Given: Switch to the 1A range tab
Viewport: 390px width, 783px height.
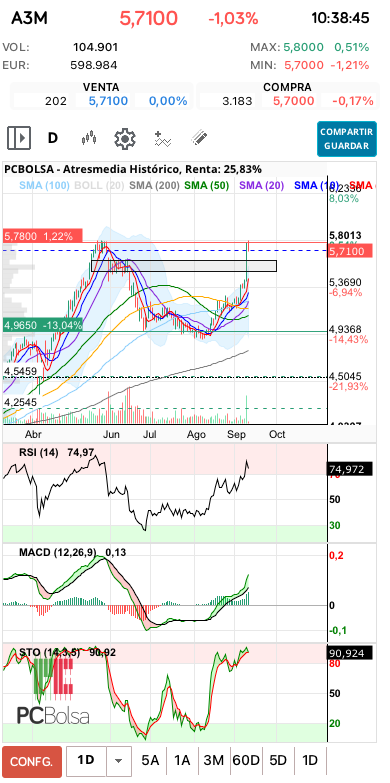Looking at the screenshot, I should click(182, 761).
